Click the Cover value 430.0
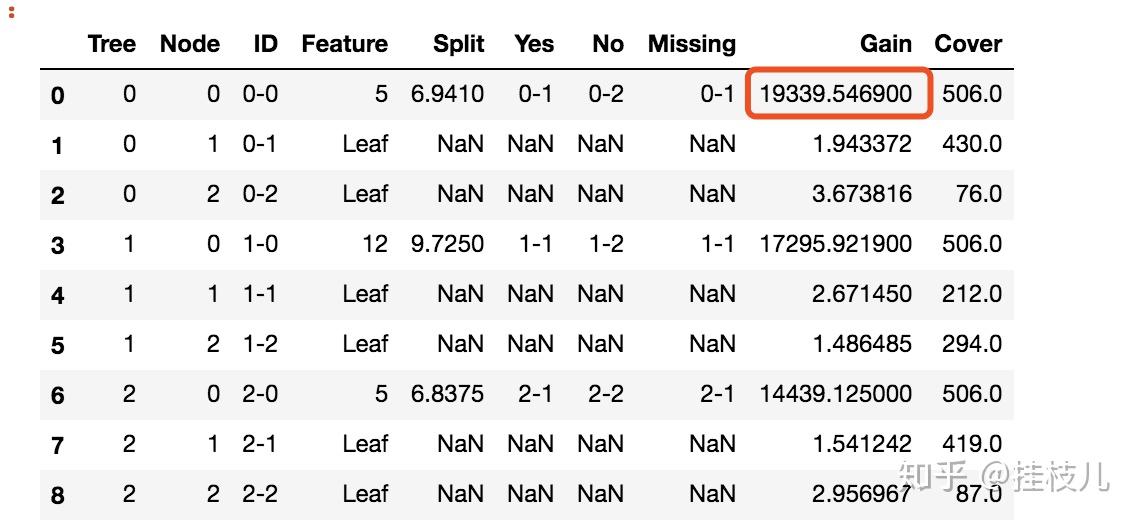Screen dimensions: 1138x522 click(971, 144)
